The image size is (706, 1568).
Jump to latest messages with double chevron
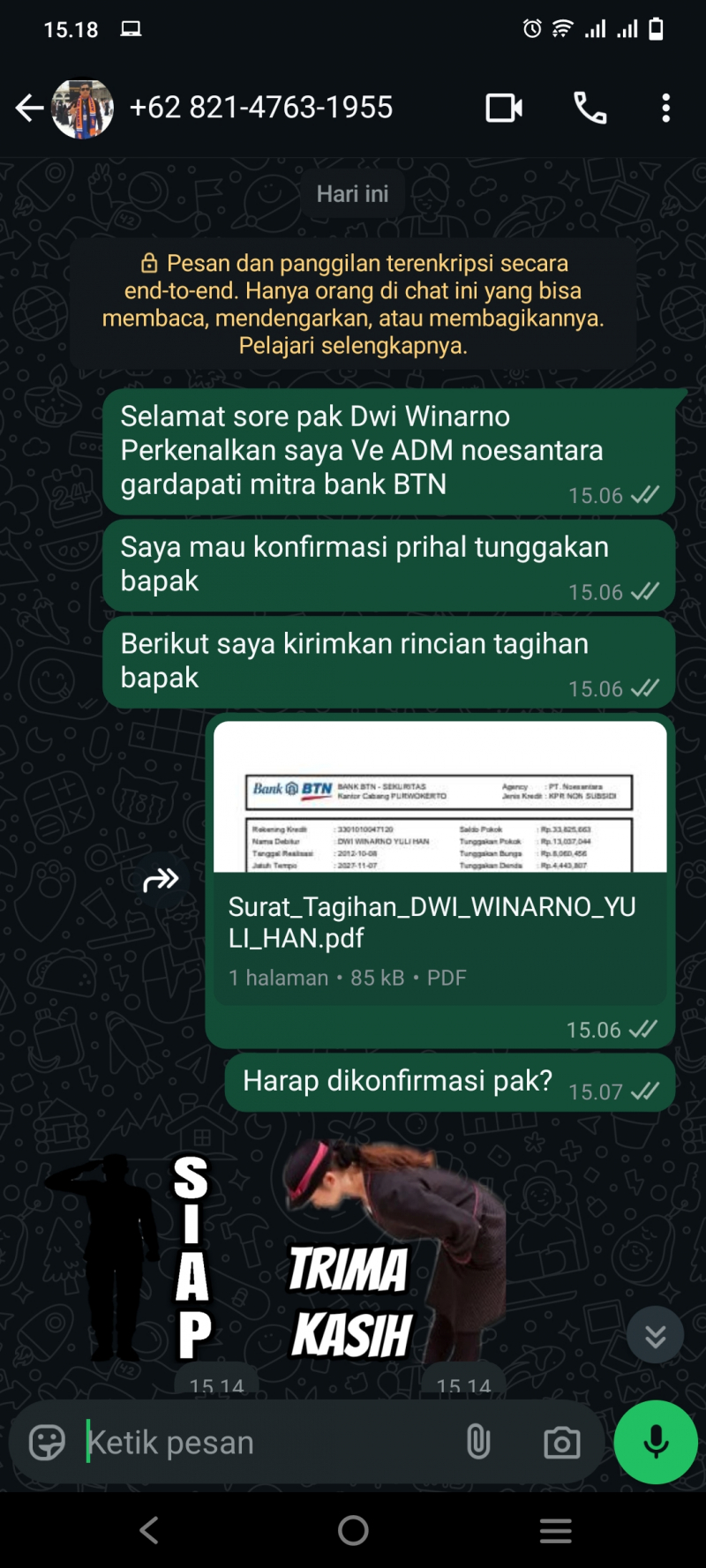tap(655, 1336)
